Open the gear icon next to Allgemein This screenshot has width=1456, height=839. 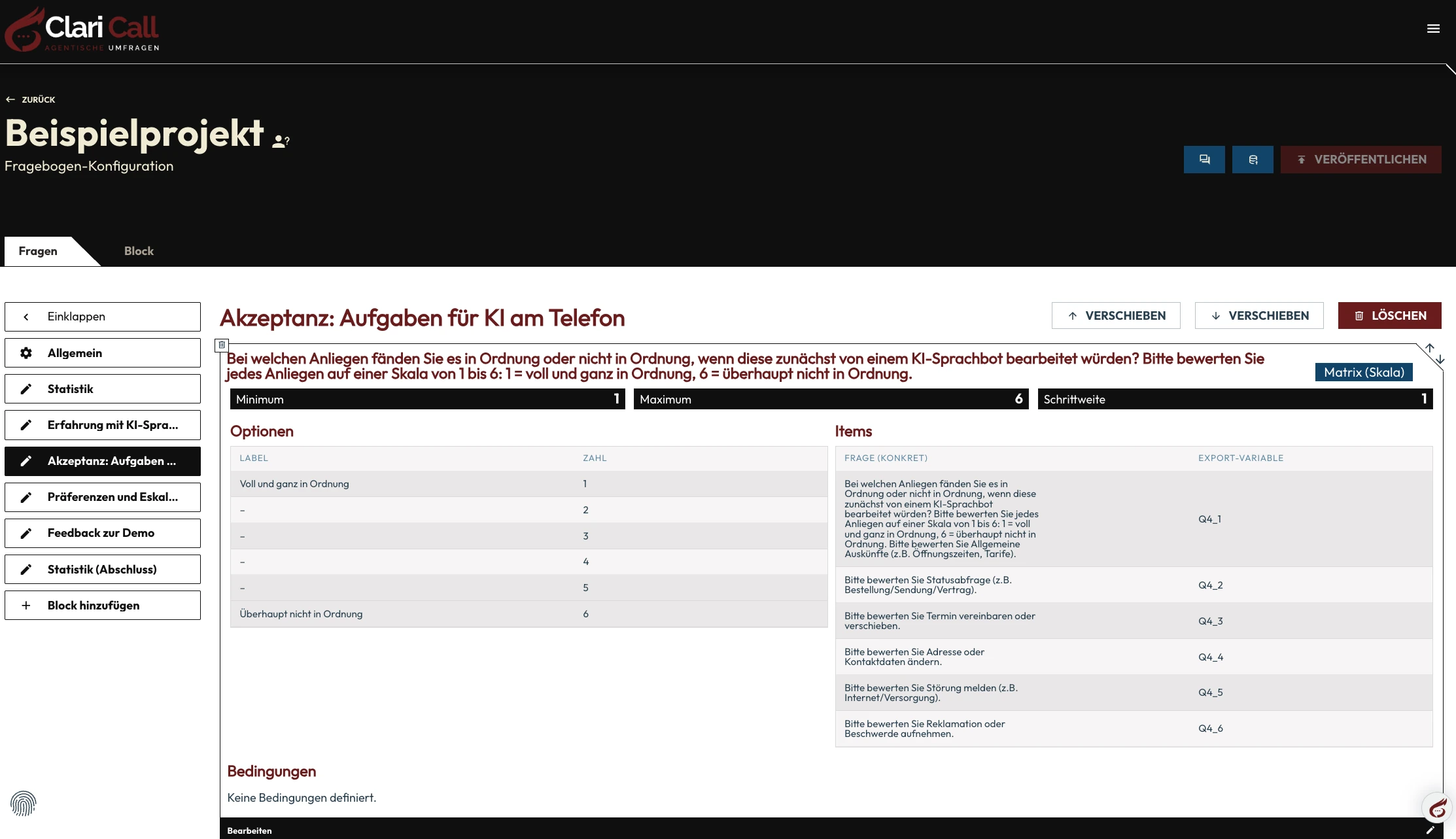pyautogui.click(x=26, y=352)
